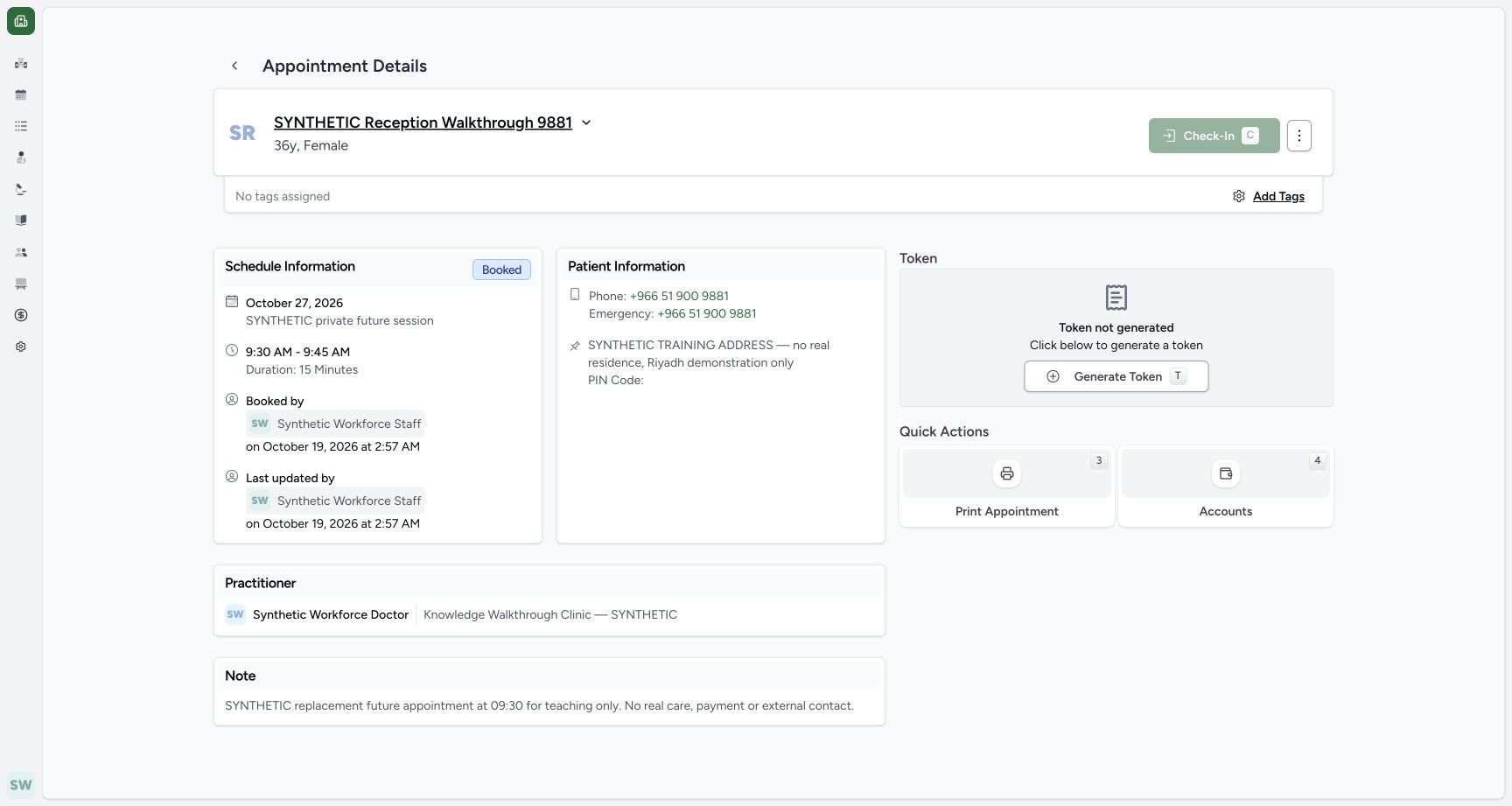Open the settings gear in sidebar

[21, 347]
